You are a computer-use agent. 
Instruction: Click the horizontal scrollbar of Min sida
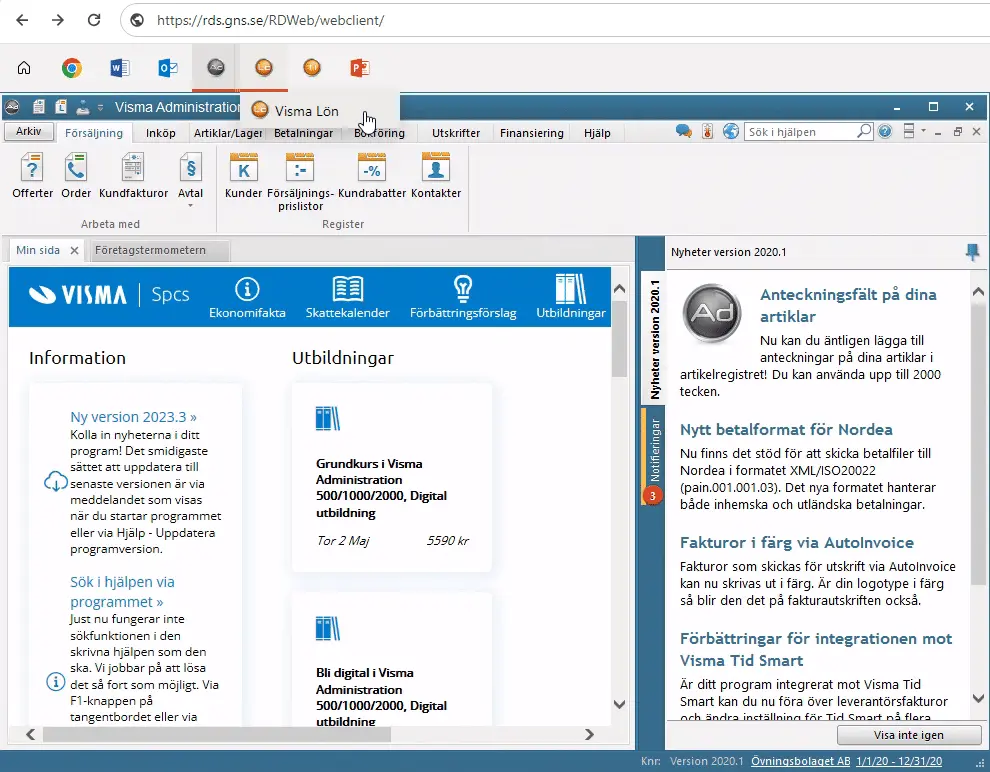point(217,734)
